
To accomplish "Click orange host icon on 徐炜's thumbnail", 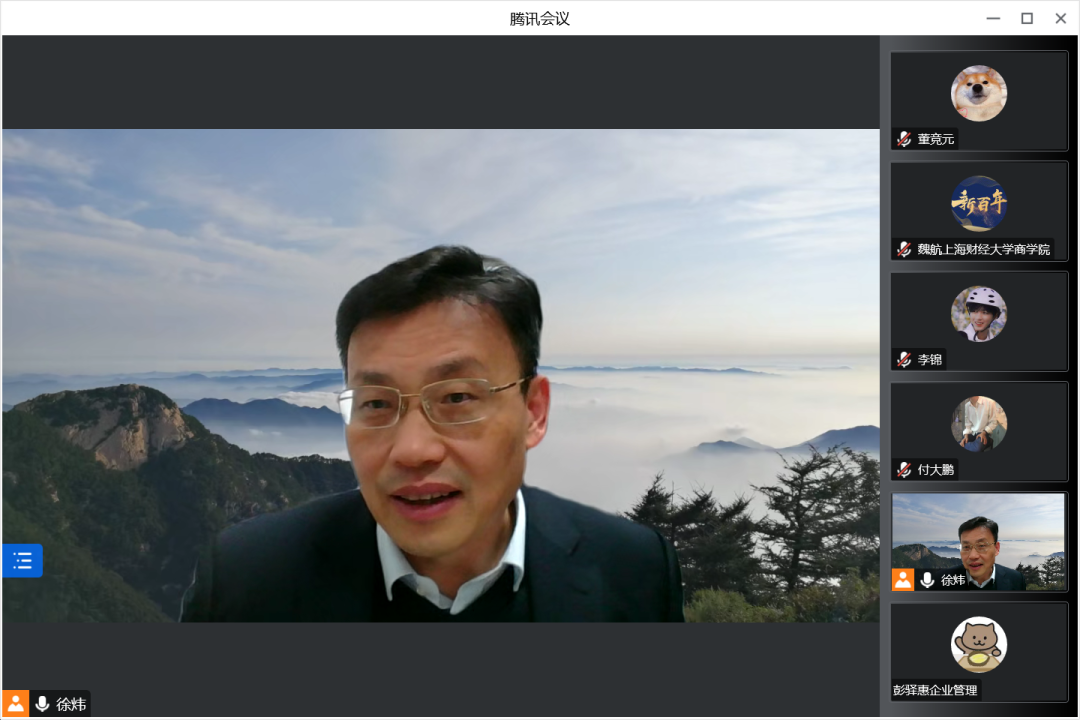I will point(903,580).
